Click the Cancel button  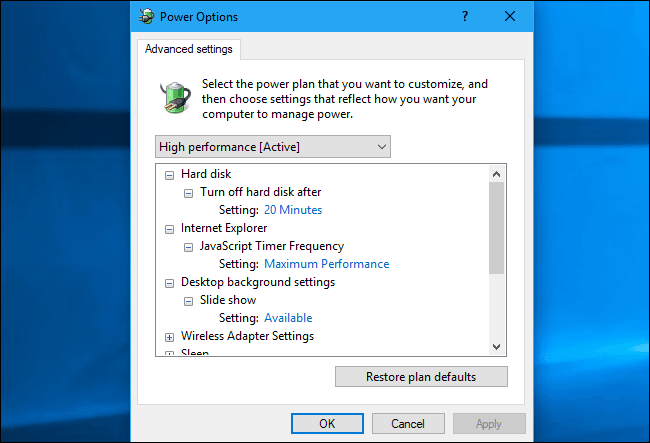tap(408, 424)
